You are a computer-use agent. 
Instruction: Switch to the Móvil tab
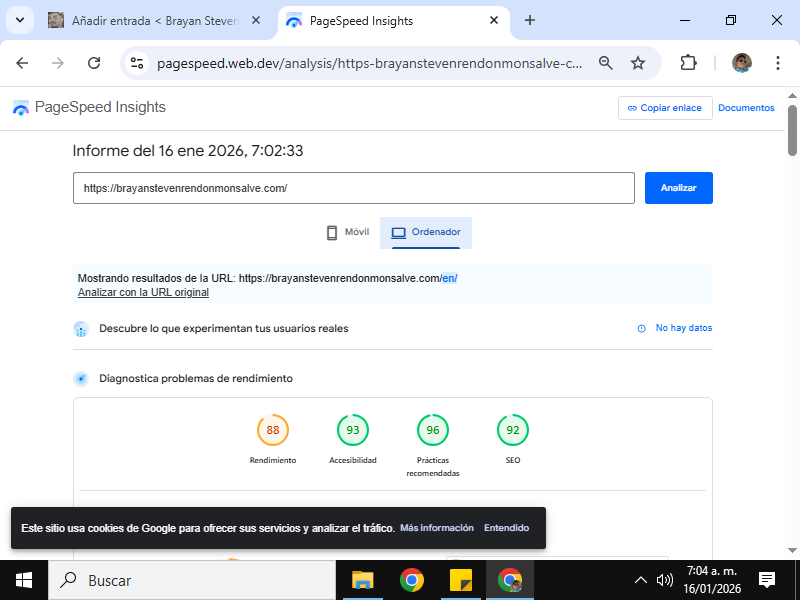(x=347, y=232)
